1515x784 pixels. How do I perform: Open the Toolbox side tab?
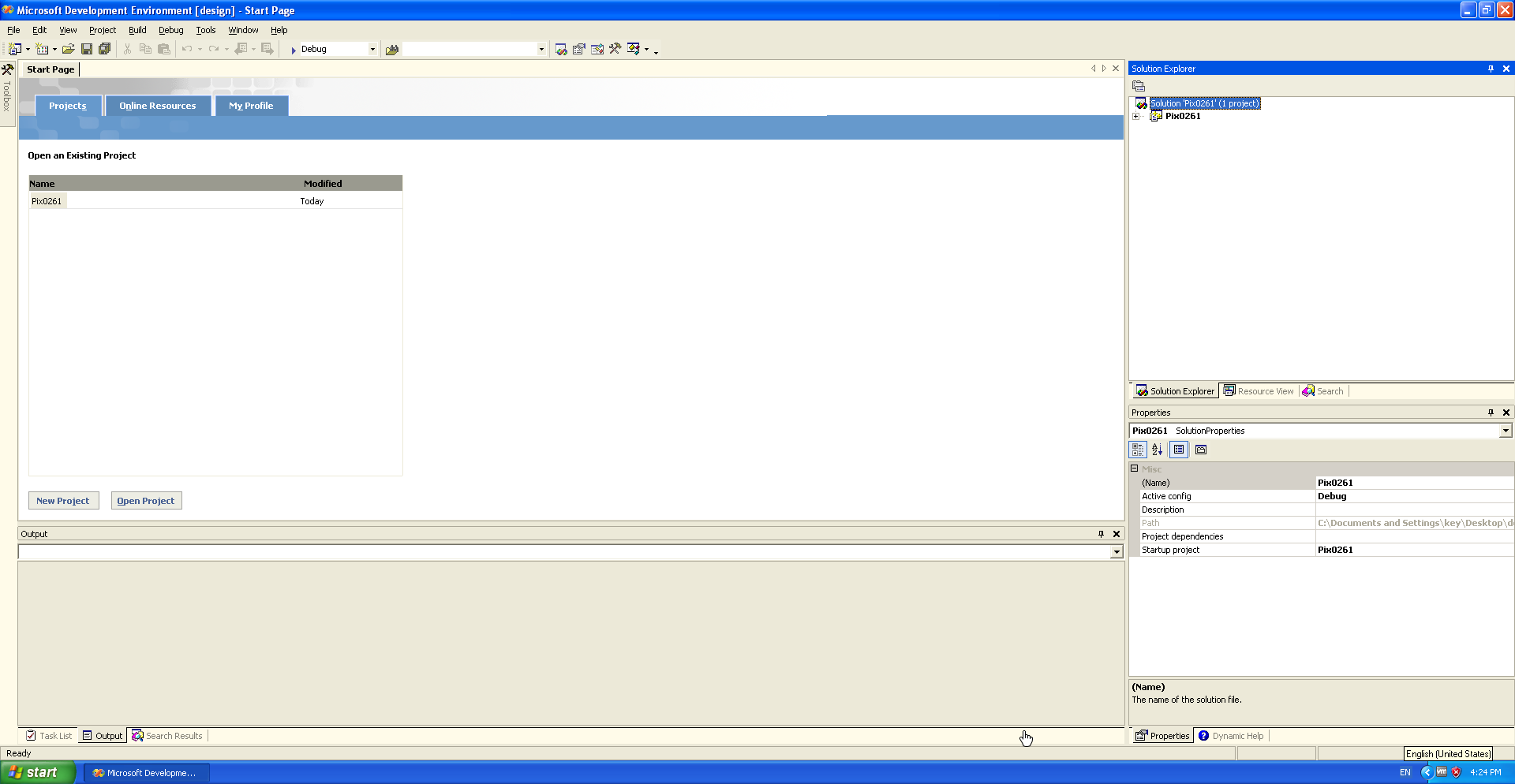coord(7,95)
